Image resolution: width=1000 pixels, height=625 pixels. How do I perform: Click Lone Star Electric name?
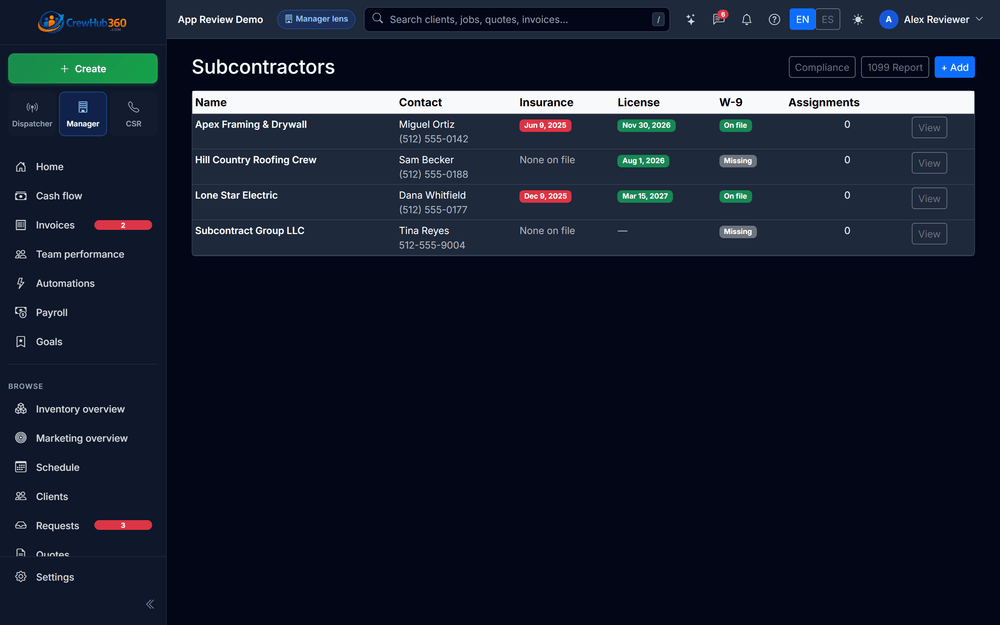pos(236,195)
